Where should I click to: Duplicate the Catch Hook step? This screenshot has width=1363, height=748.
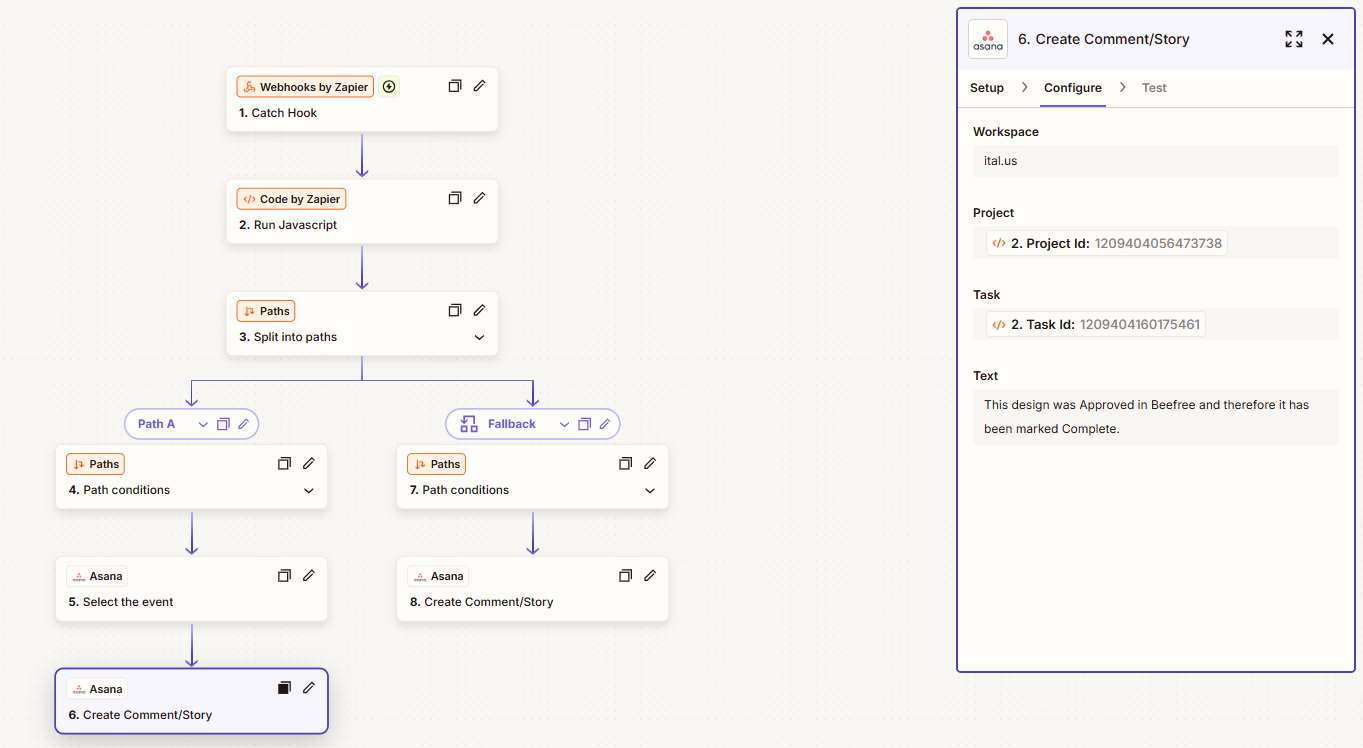455,86
